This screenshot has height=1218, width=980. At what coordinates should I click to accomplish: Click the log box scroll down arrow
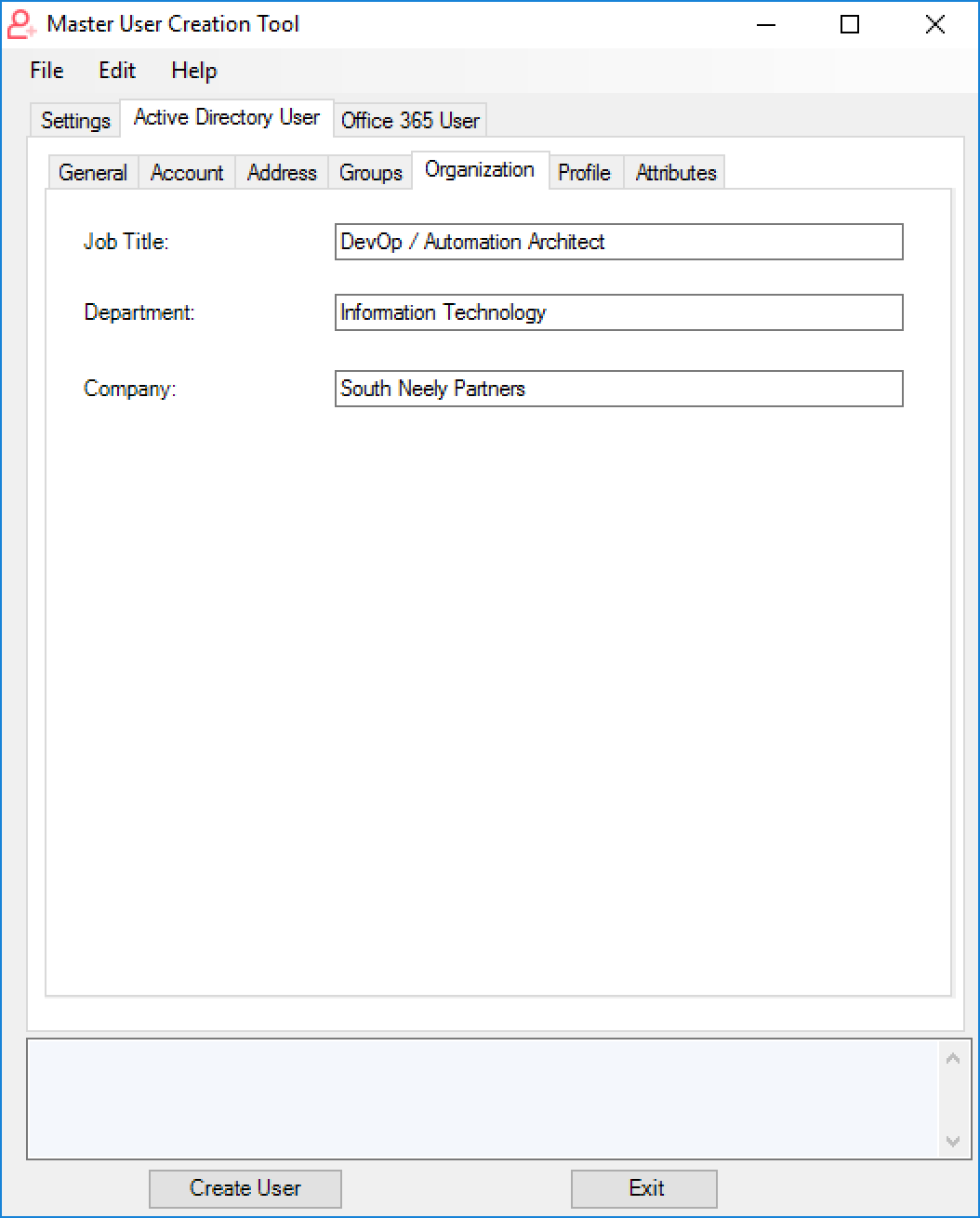coord(953,1141)
